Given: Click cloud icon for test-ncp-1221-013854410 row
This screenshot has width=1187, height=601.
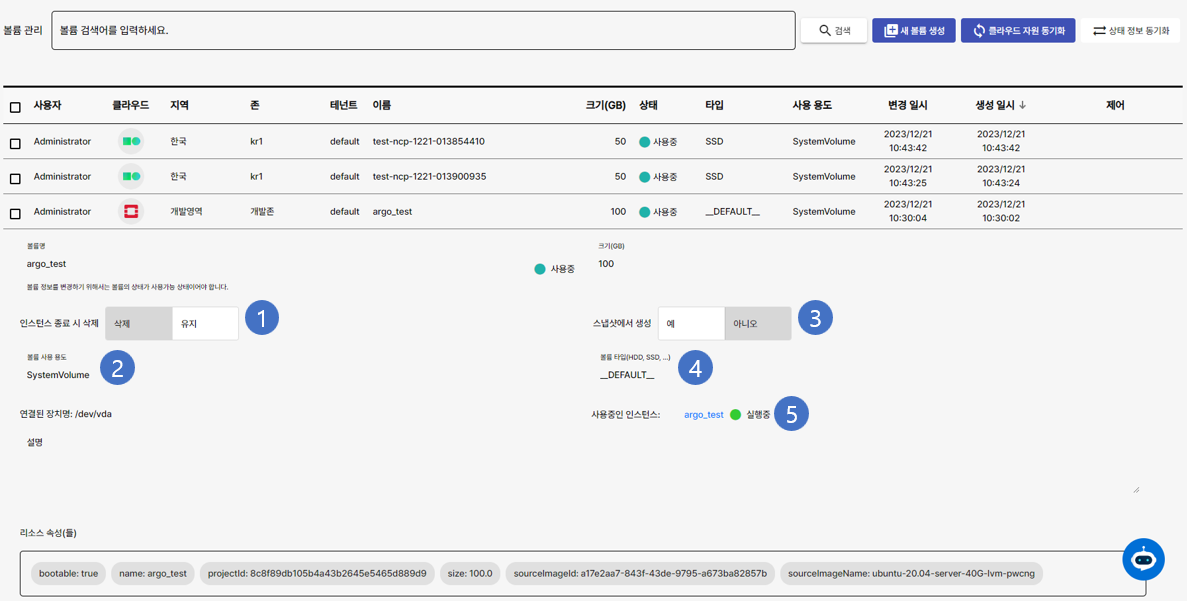Looking at the screenshot, I should coord(130,142).
